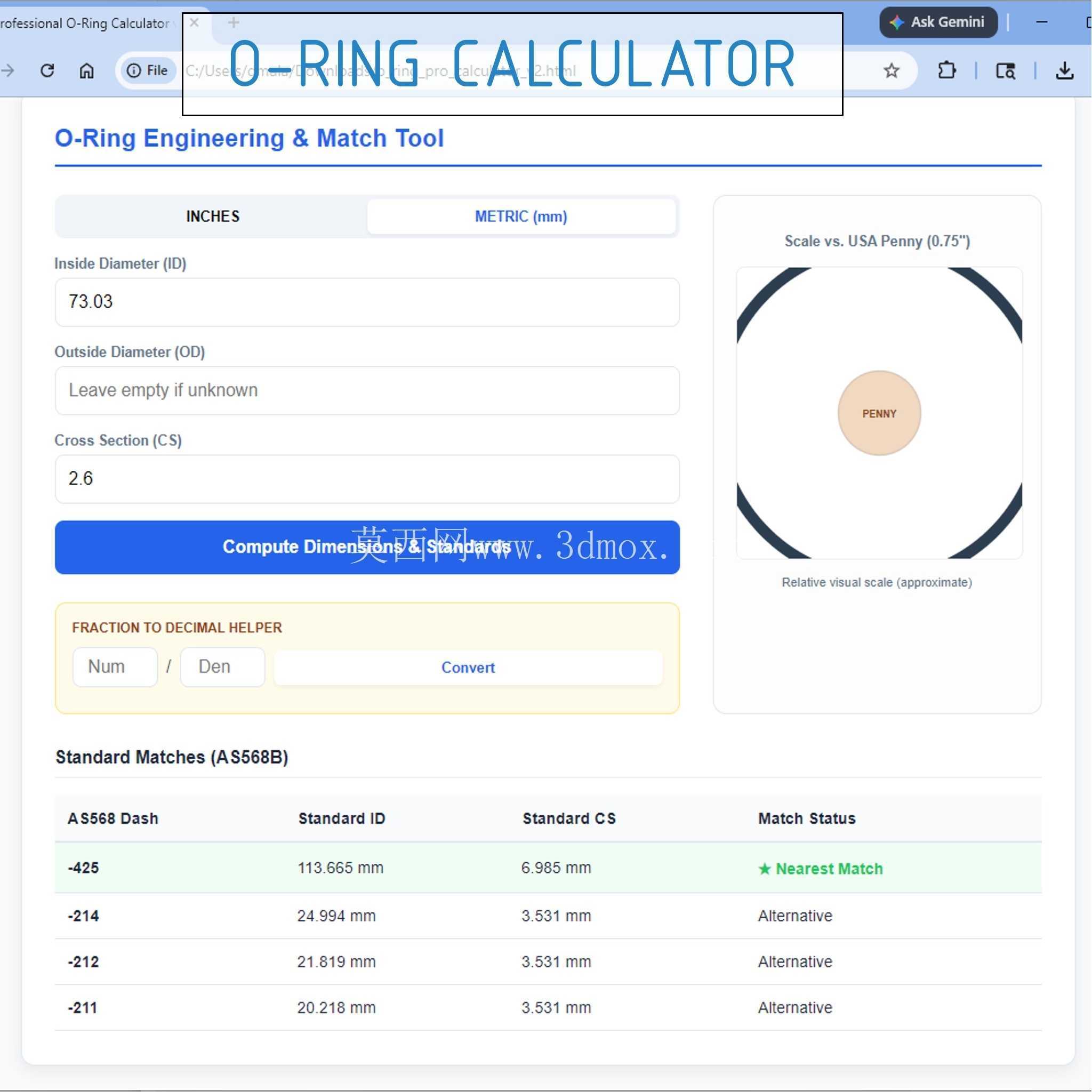The width and height of the screenshot is (1092, 1092).
Task: Click the Standard Matches (AS568B) heading
Action: 172,757
